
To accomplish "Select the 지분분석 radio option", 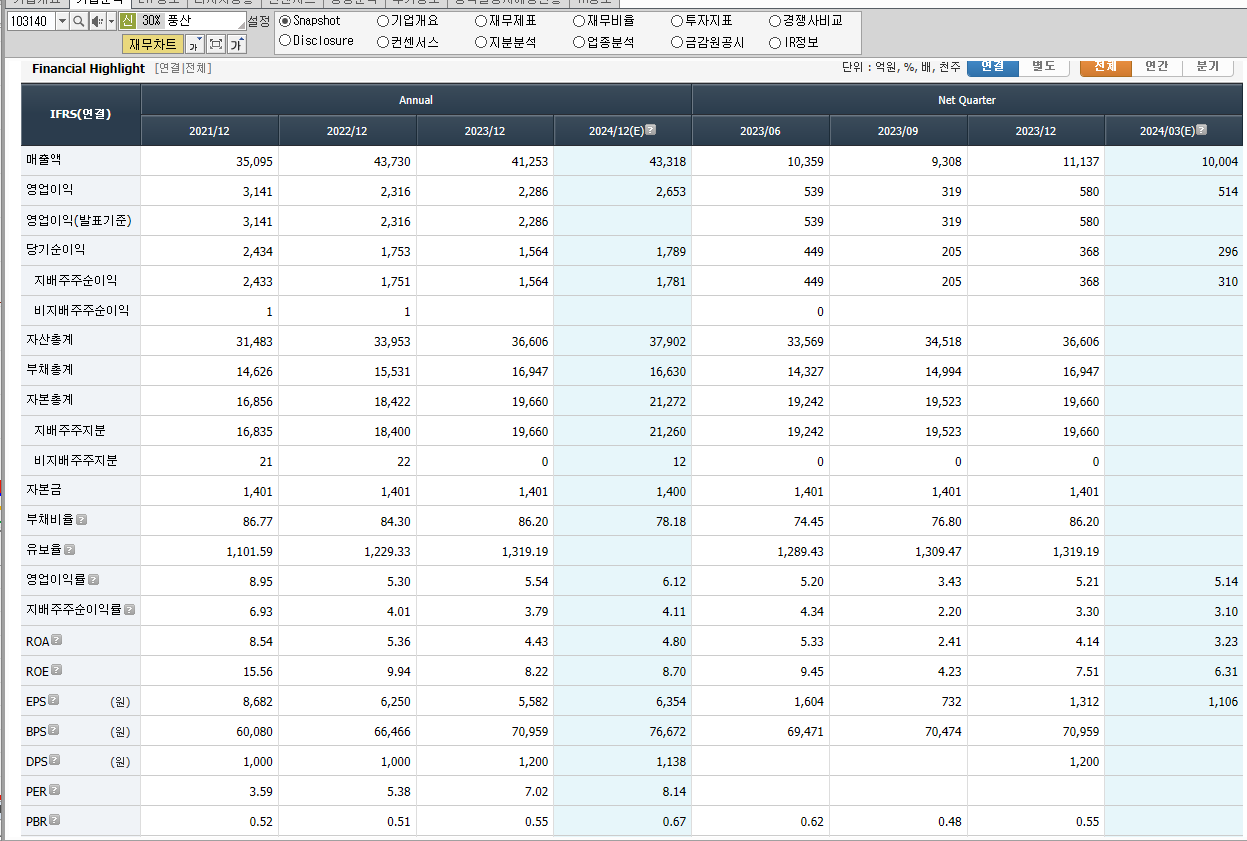I will click(x=481, y=42).
